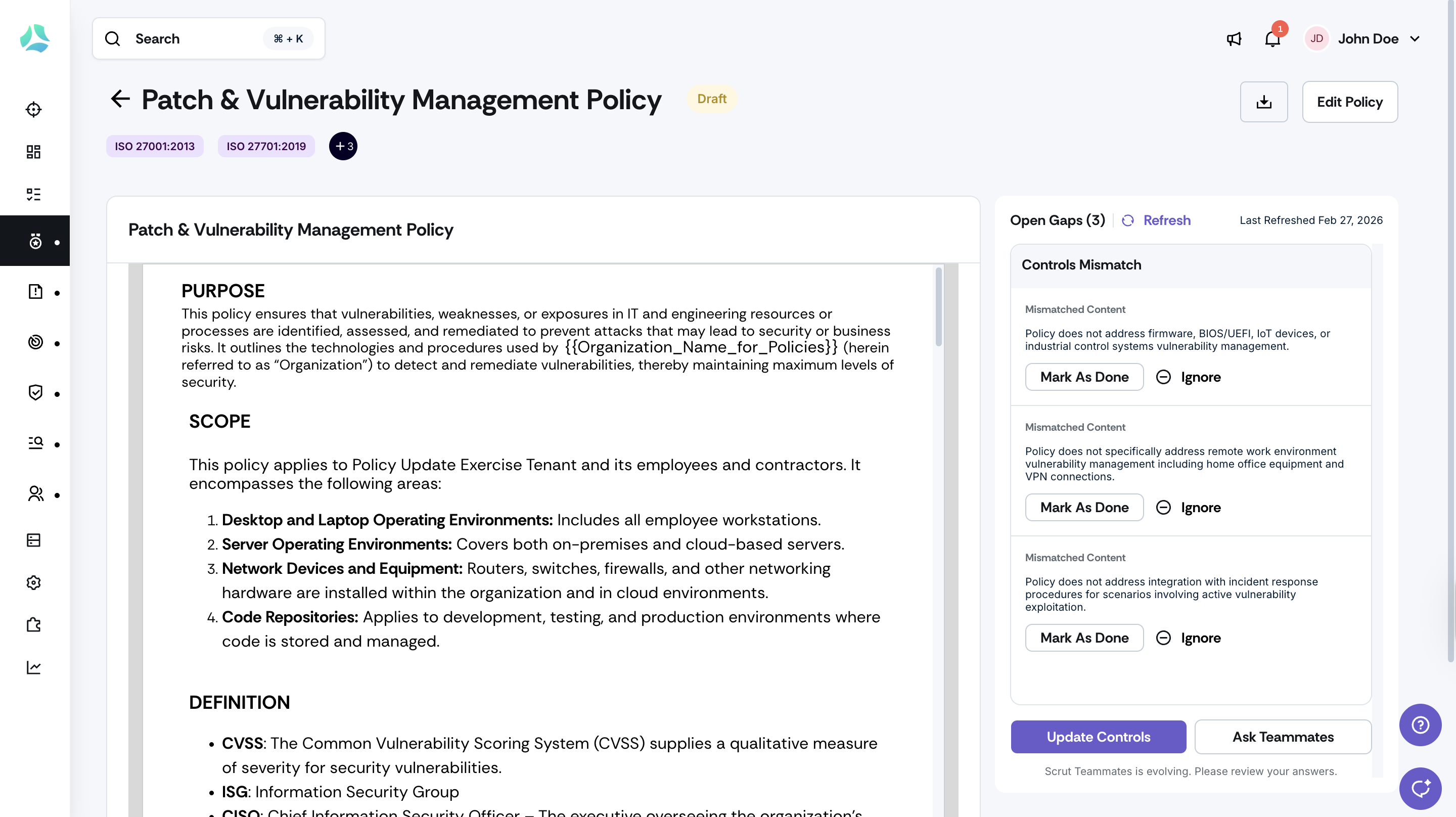
Task: Open the dashboard grid sidebar icon
Action: (34, 152)
